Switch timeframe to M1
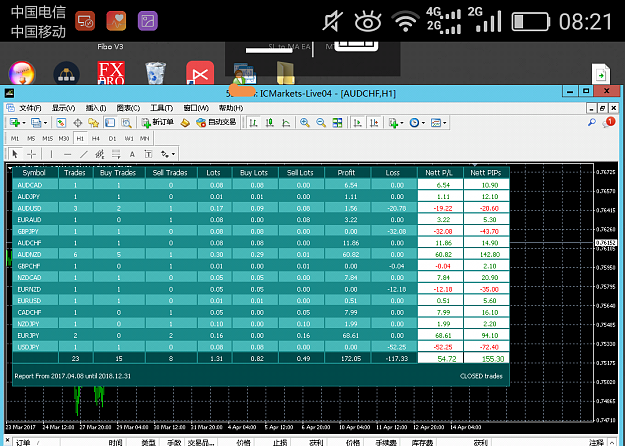Image resolution: width=625 pixels, height=446 pixels. [15, 138]
